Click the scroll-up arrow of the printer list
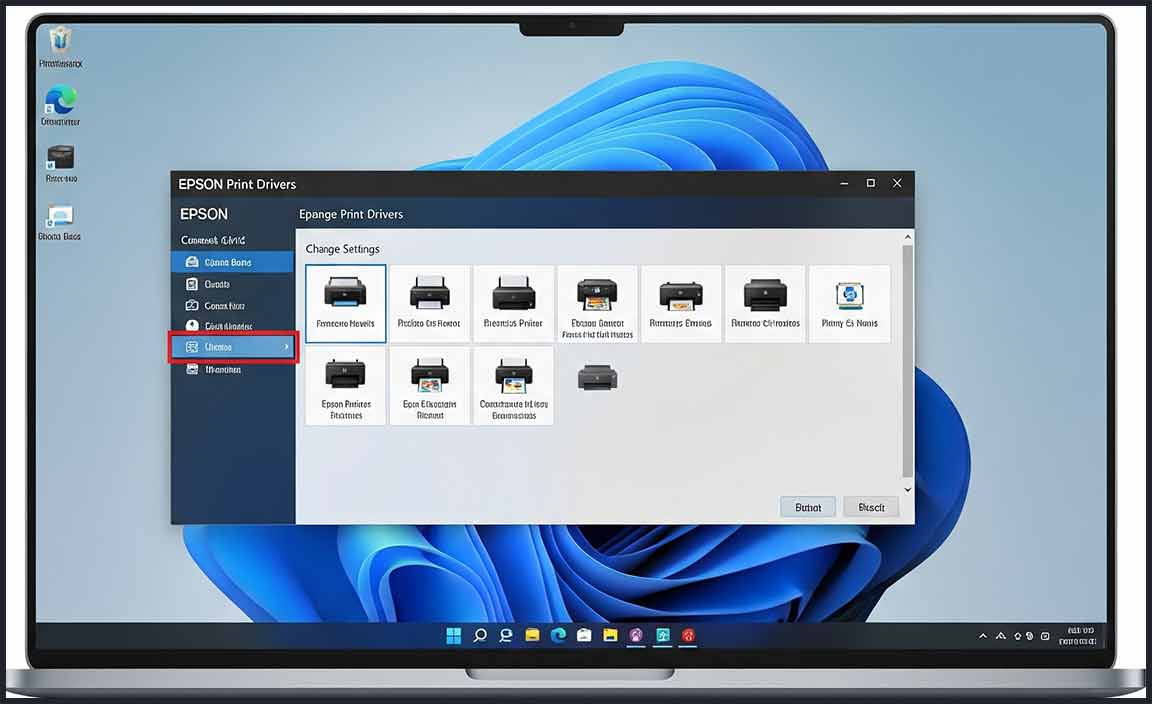Screen dimensions: 1152x704 click(x=907, y=237)
